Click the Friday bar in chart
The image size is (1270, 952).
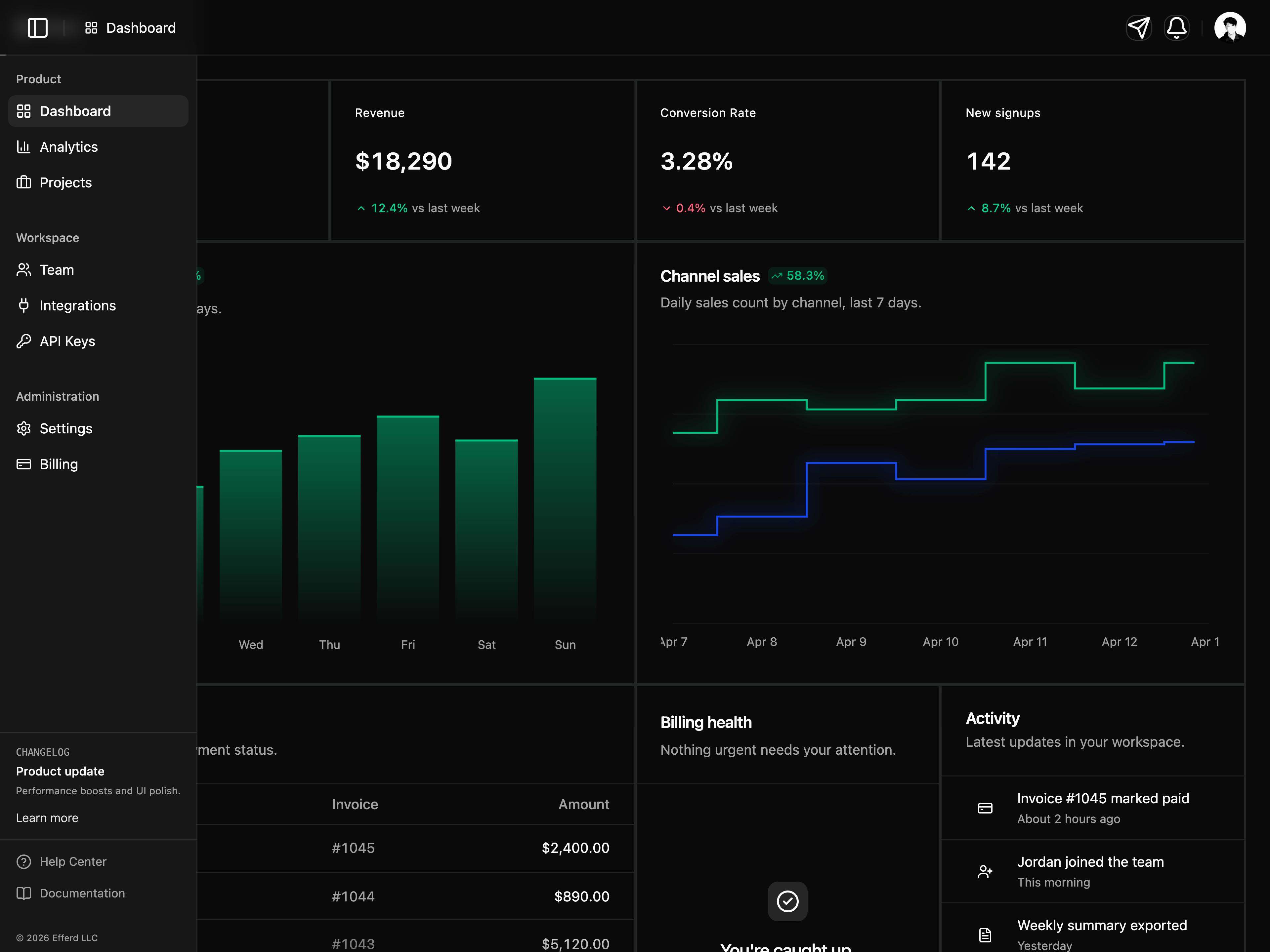[x=408, y=519]
